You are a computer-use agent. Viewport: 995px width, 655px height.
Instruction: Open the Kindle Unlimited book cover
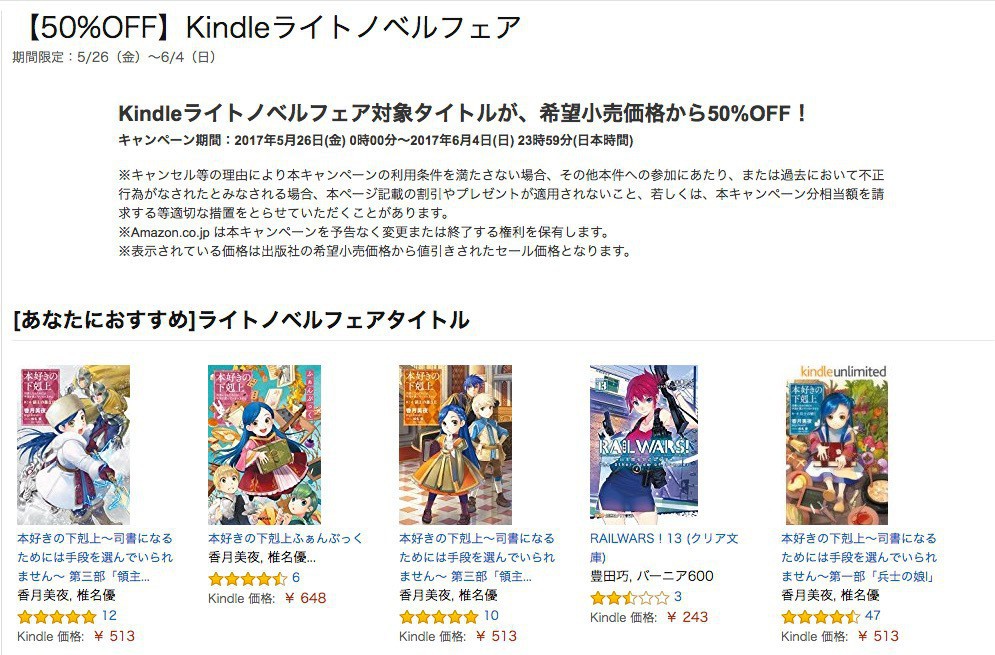[837, 452]
